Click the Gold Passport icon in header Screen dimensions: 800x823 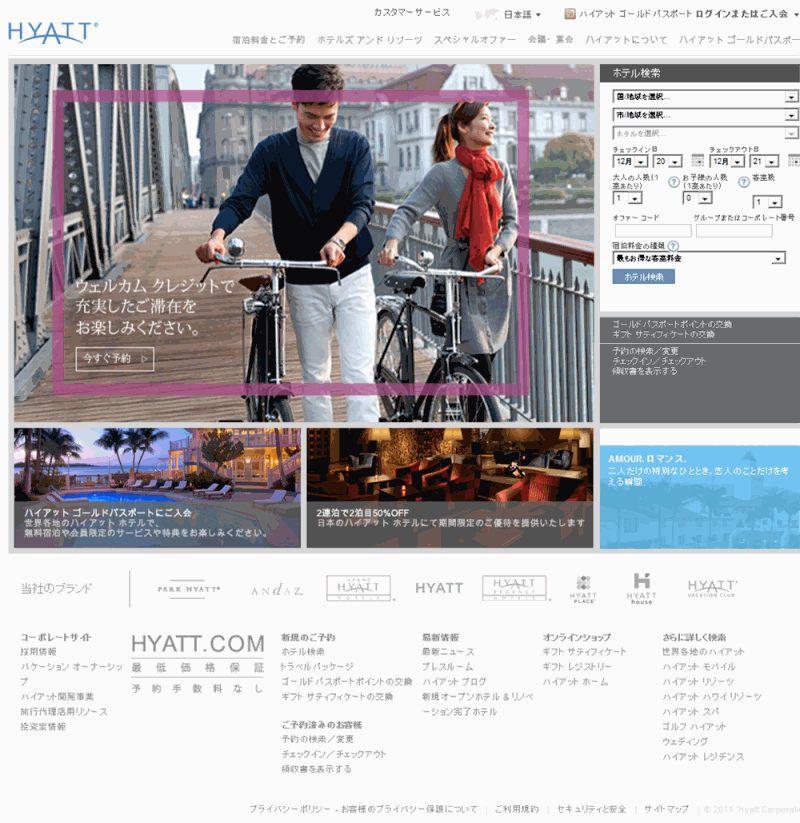(x=570, y=14)
